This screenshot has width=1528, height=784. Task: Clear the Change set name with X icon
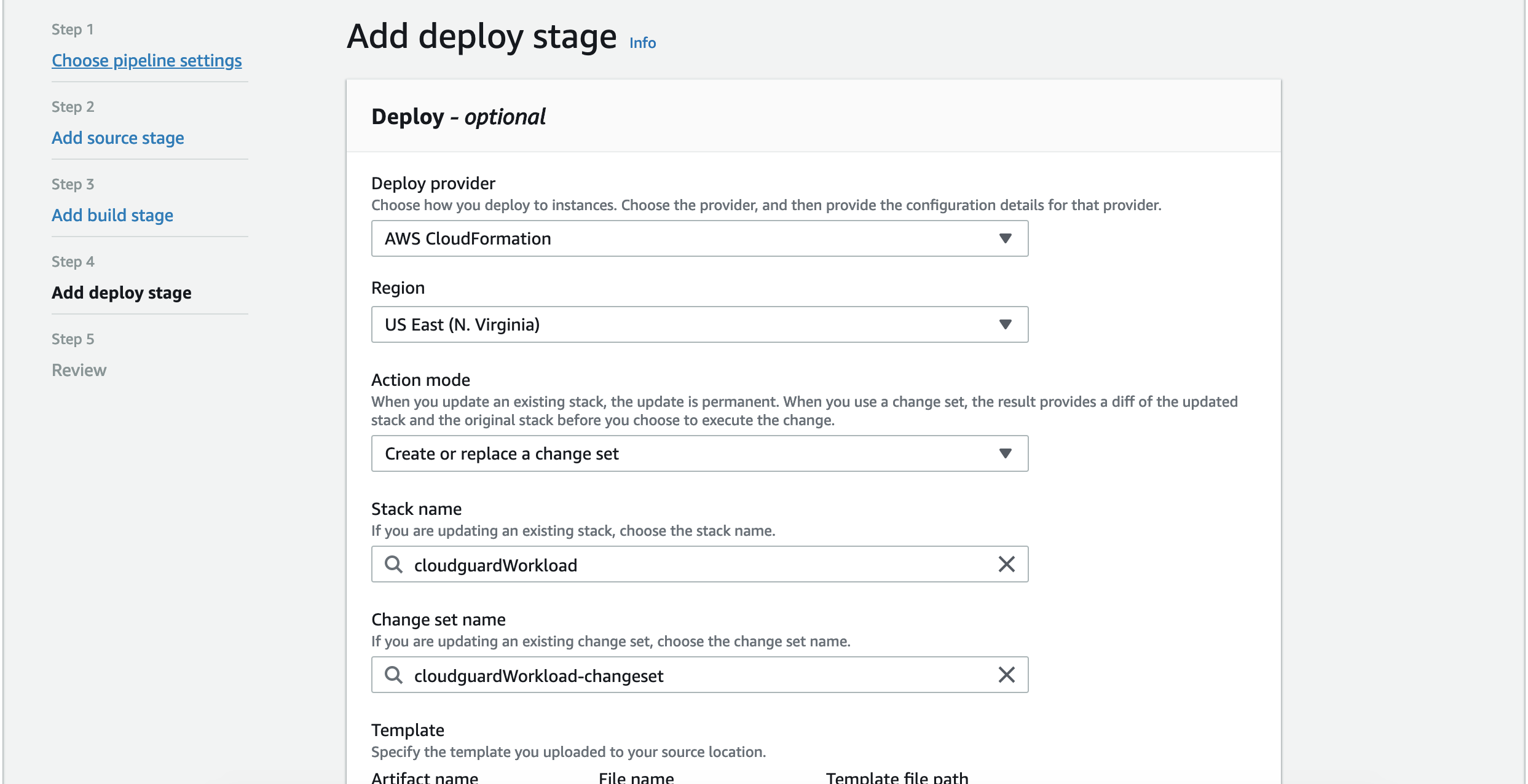coord(1006,675)
